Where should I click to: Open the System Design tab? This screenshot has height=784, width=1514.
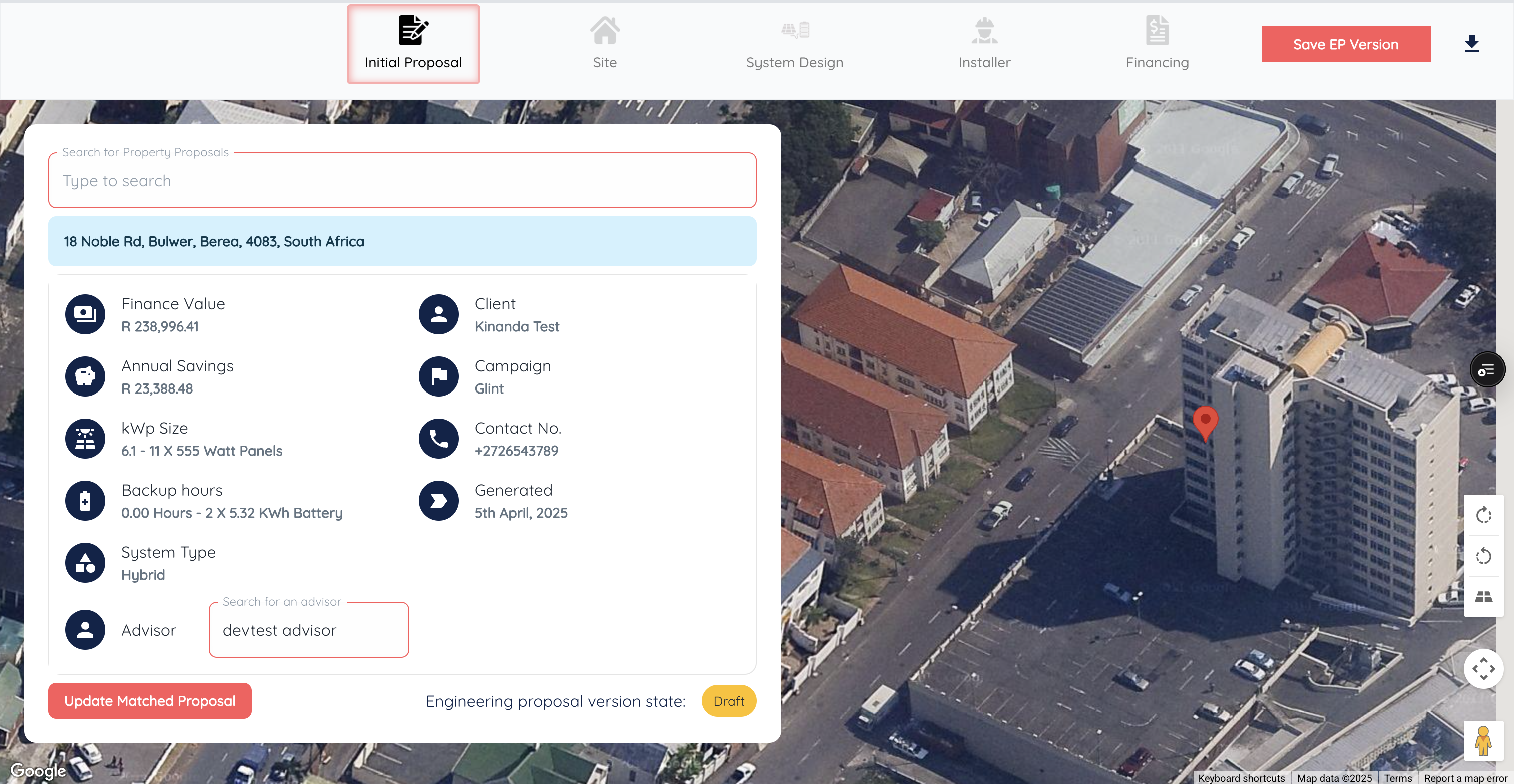pyautogui.click(x=794, y=44)
